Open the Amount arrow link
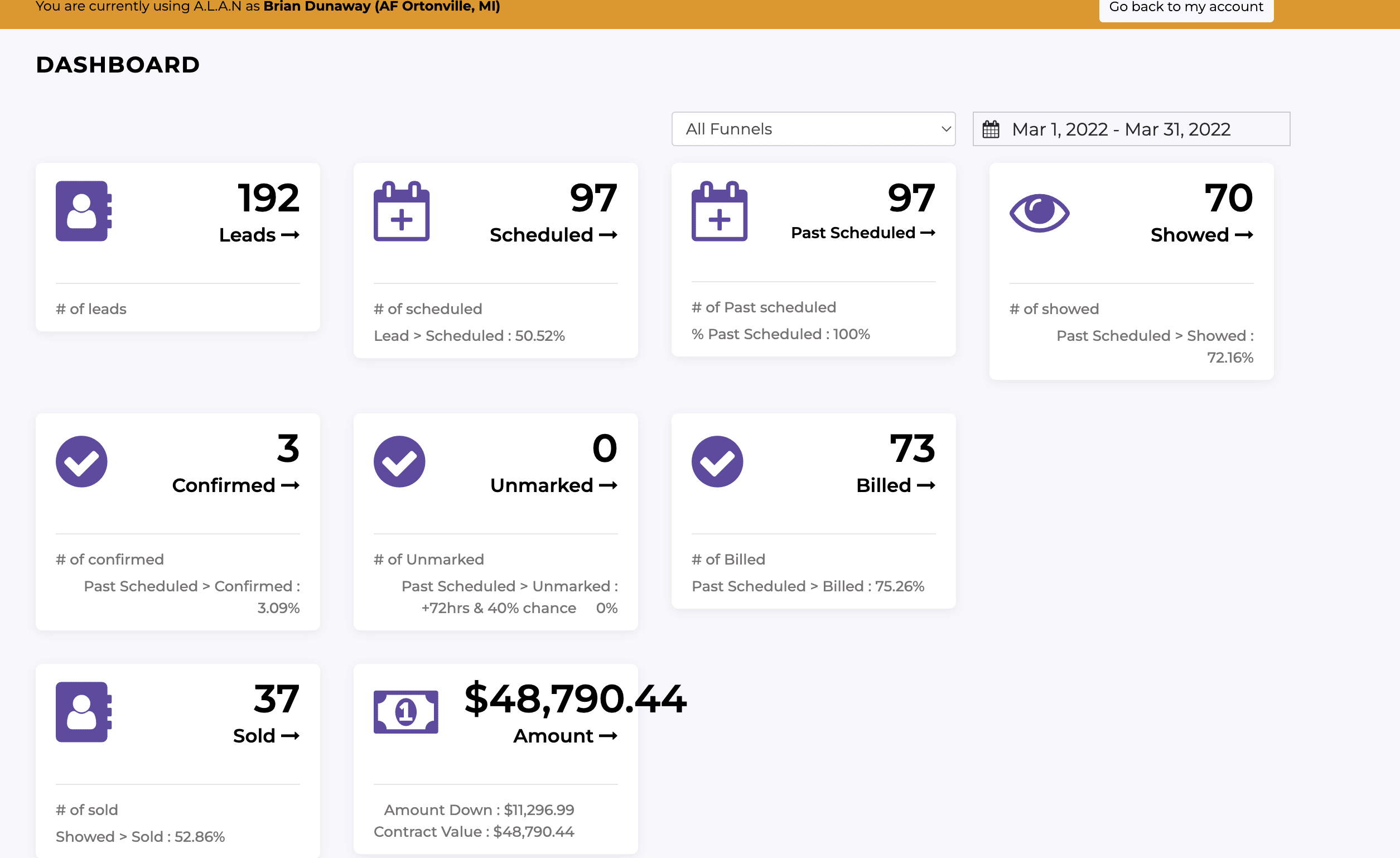 tap(565, 736)
